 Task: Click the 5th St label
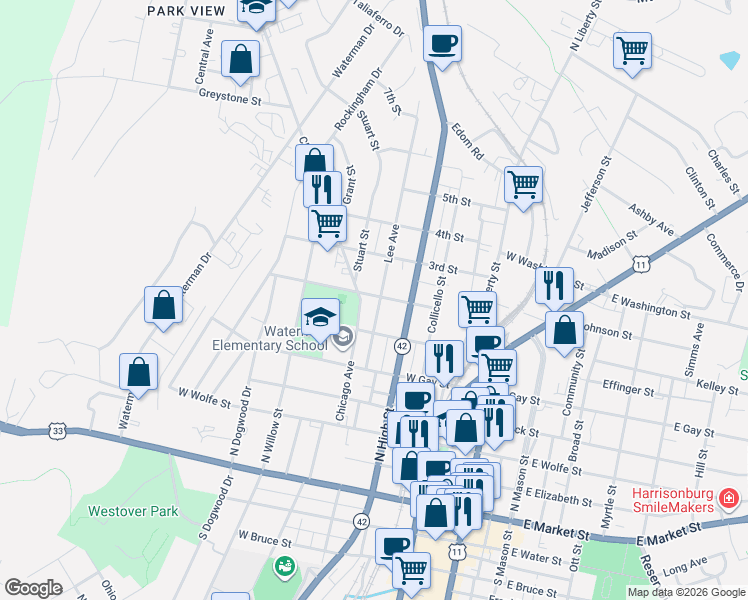457,199
